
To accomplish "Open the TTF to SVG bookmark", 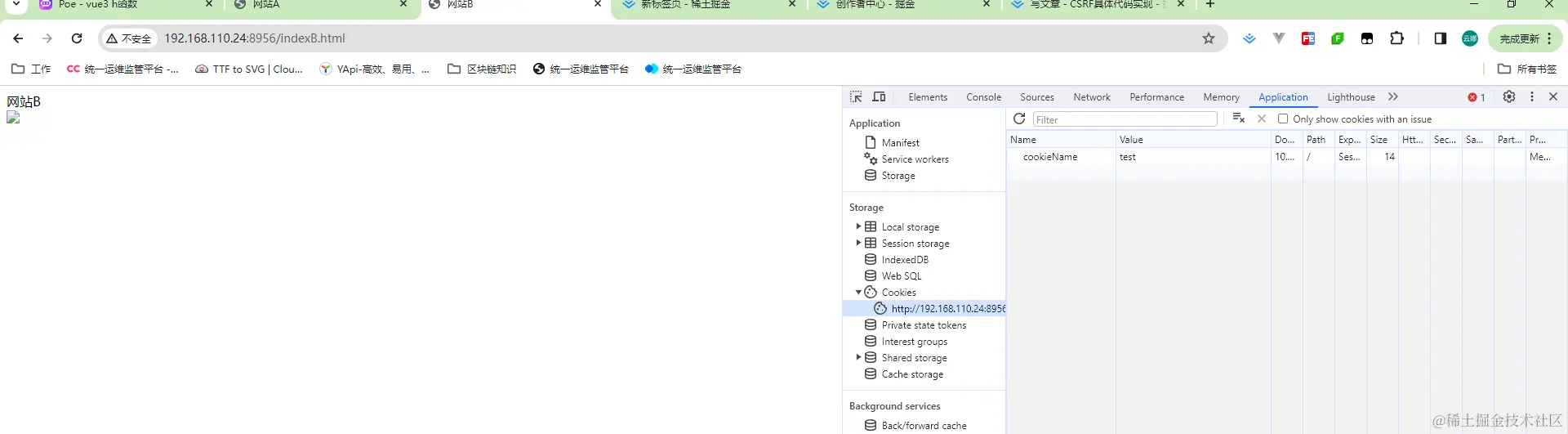I will click(249, 69).
